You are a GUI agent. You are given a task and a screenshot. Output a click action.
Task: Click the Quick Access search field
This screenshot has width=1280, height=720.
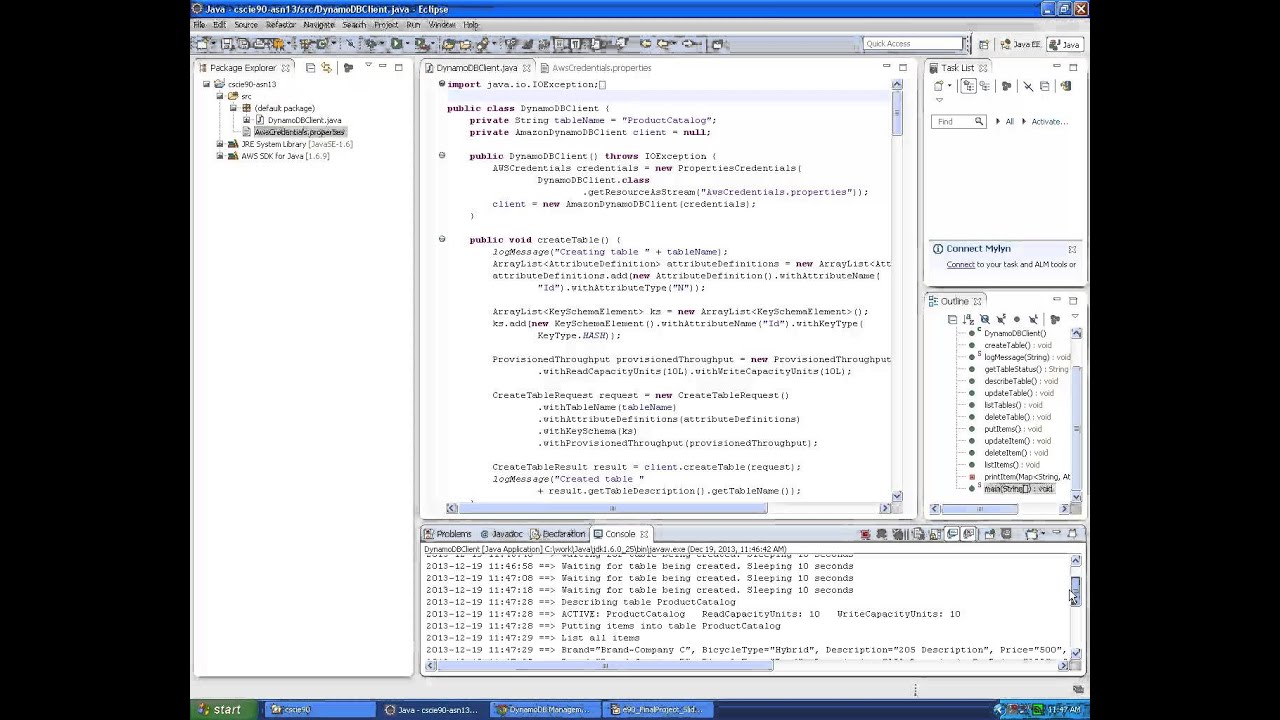point(913,43)
